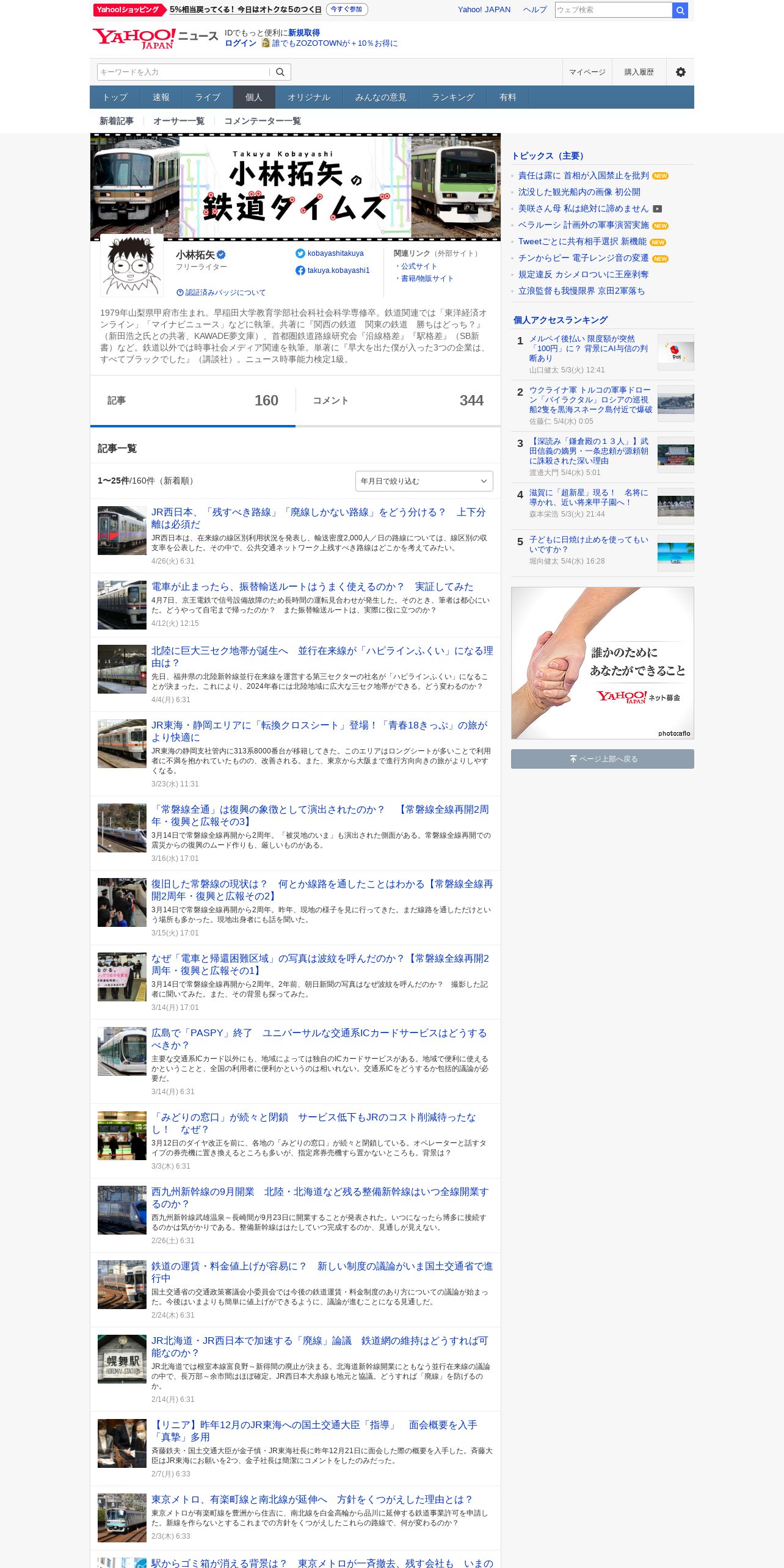Image resolution: width=784 pixels, height=1568 pixels.
Task: Open topic 規定違反 カシメロついに王座剥奪
Action: point(583,275)
